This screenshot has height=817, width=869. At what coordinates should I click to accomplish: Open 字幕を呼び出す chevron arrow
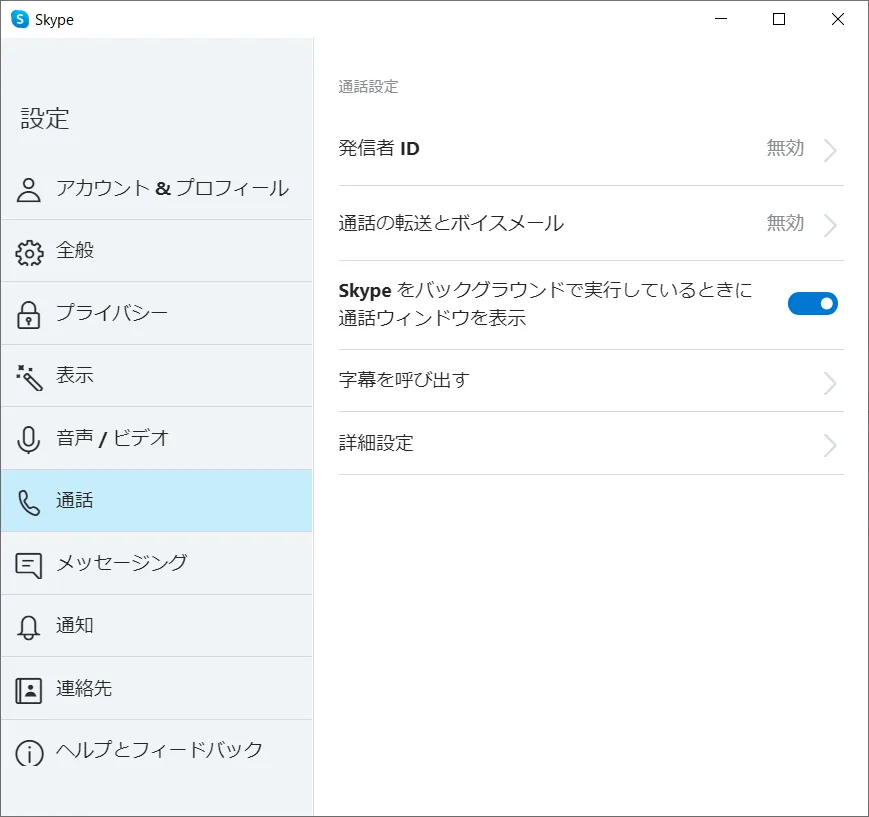click(830, 383)
